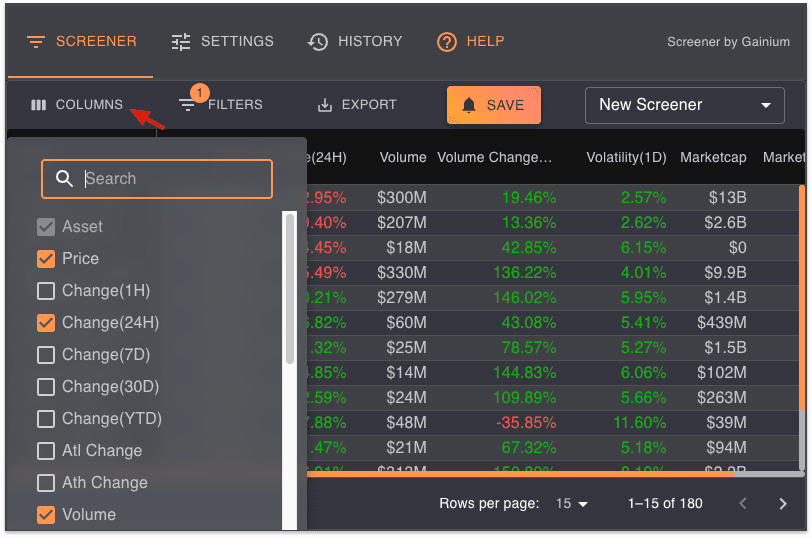Click the Settings sliders icon
Screen dimensions: 812x538
point(181,42)
